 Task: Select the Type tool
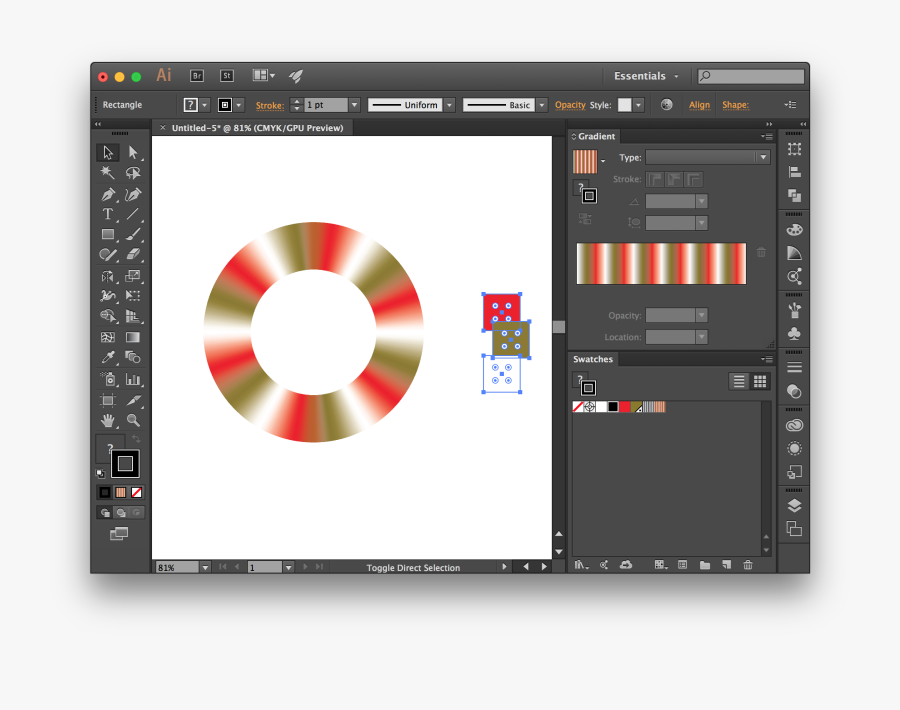107,215
